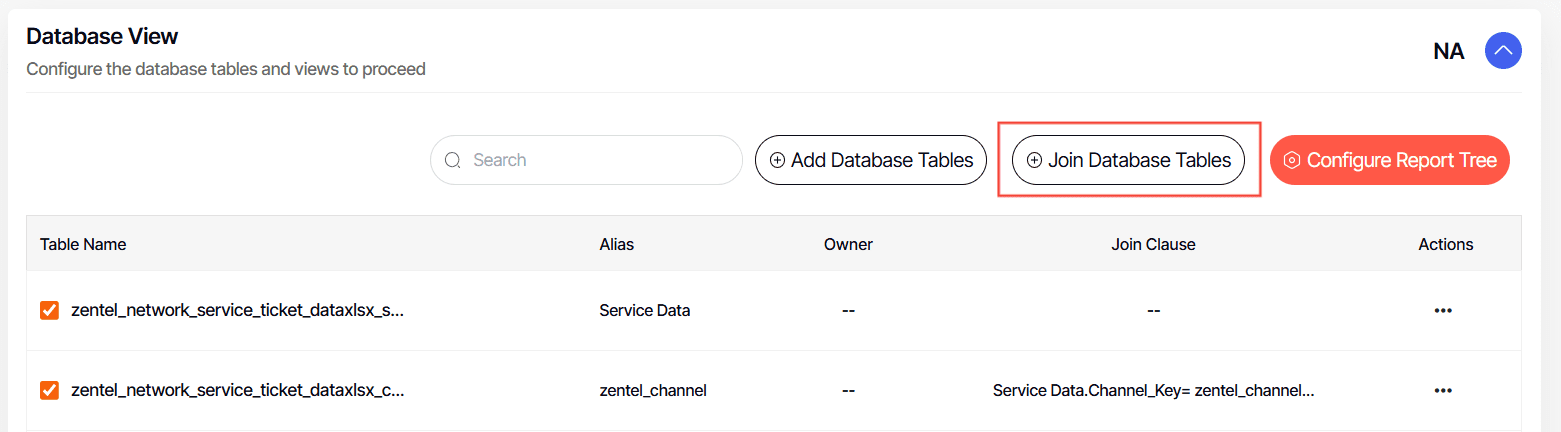Open actions menu for Service Data row
Viewport: 1561px width, 432px height.
click(x=1443, y=310)
